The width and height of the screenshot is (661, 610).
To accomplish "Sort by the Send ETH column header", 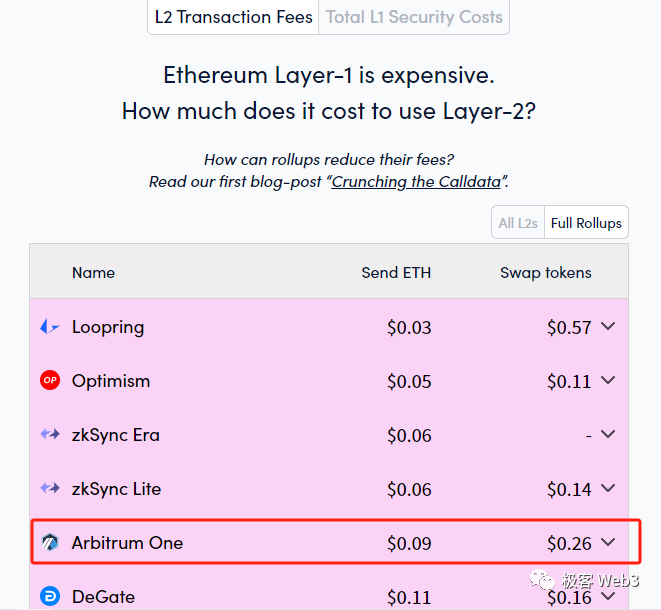I will (x=396, y=272).
